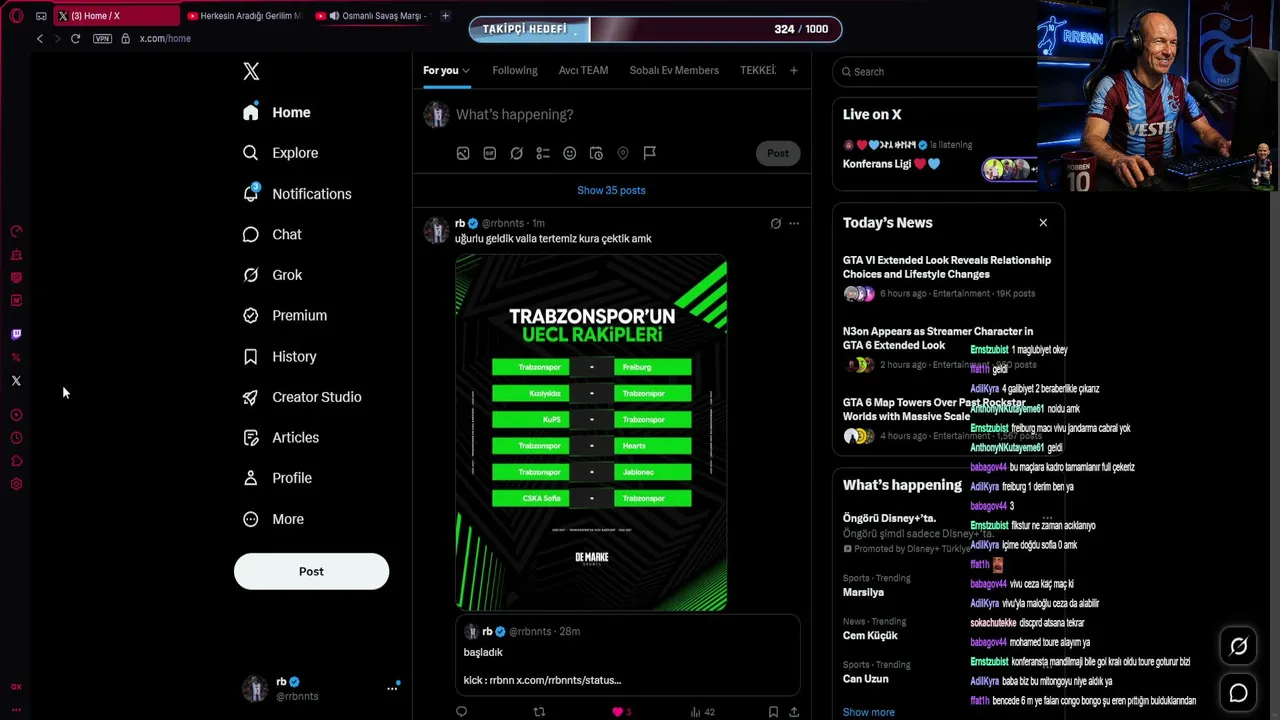1280x720 pixels.
Task: Repost rb's post
Action: point(539,712)
